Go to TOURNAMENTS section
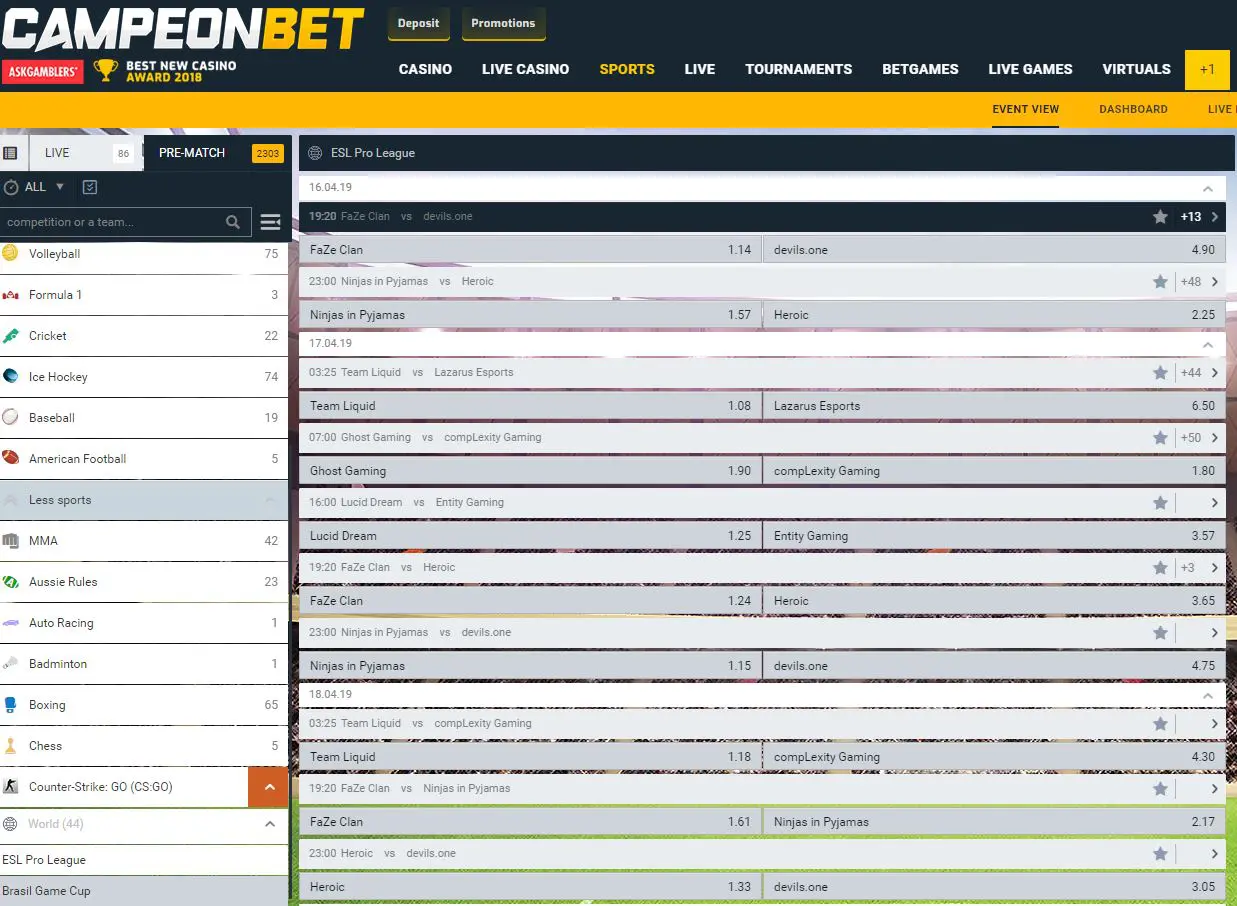 798,69
